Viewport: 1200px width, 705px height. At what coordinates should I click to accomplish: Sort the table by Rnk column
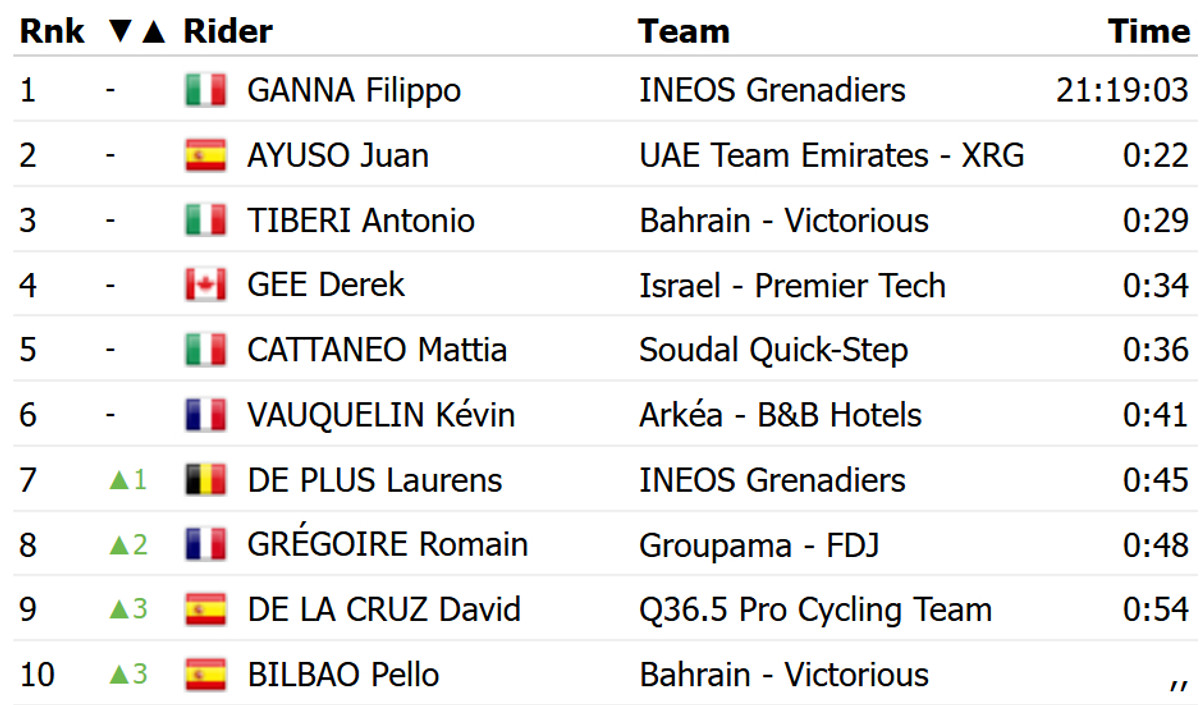tap(52, 31)
